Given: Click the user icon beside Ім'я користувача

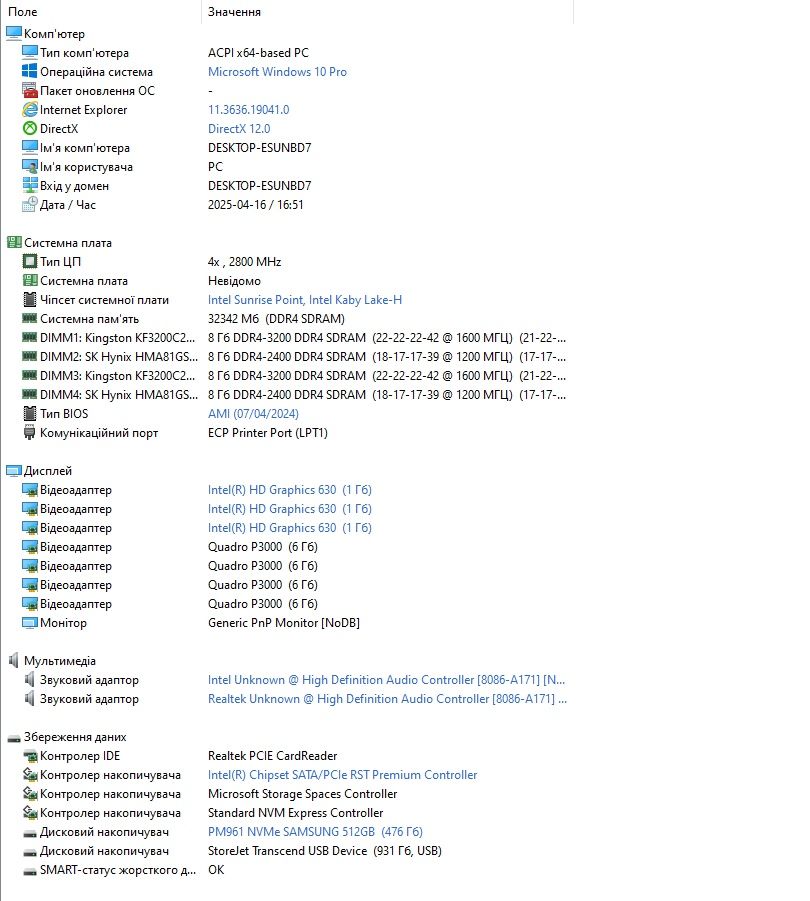Looking at the screenshot, I should click(29, 166).
